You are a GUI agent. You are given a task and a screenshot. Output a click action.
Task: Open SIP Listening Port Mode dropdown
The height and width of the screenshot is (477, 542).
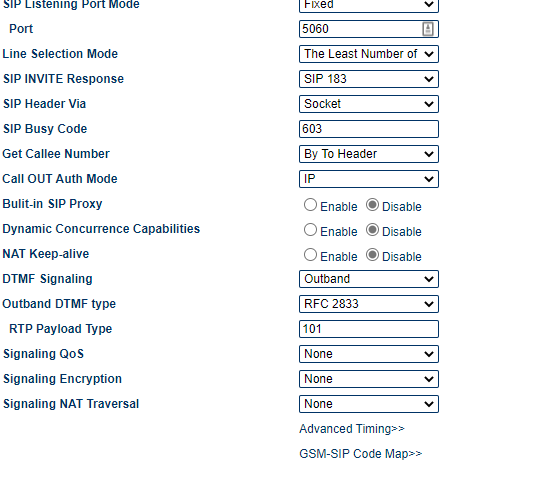369,5
